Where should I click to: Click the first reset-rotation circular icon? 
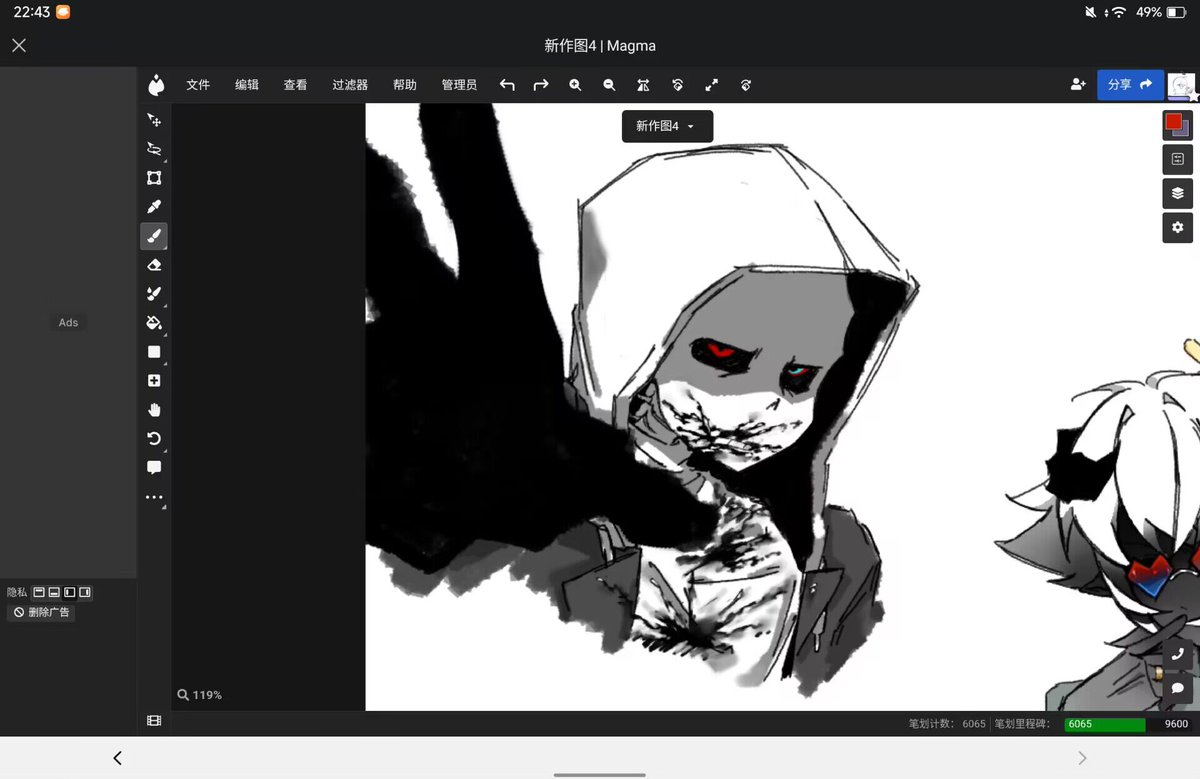click(x=677, y=85)
